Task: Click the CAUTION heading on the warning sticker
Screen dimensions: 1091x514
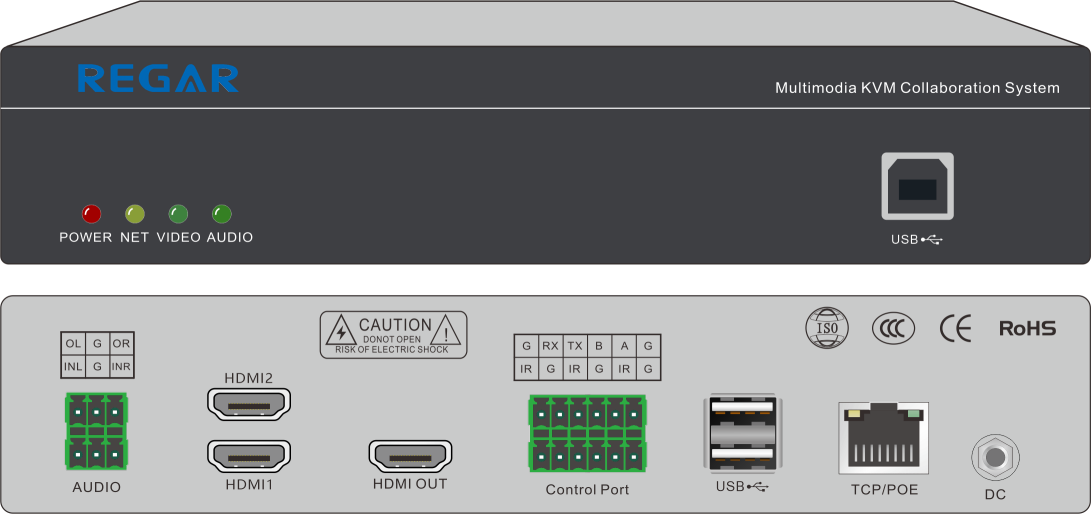Action: [x=395, y=325]
